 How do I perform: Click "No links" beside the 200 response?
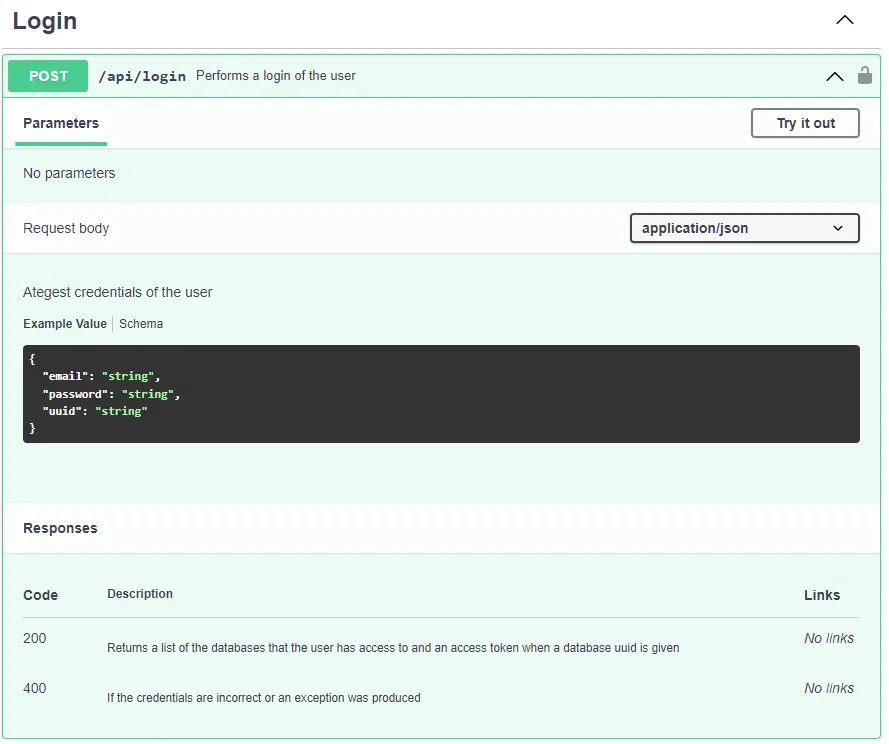829,638
